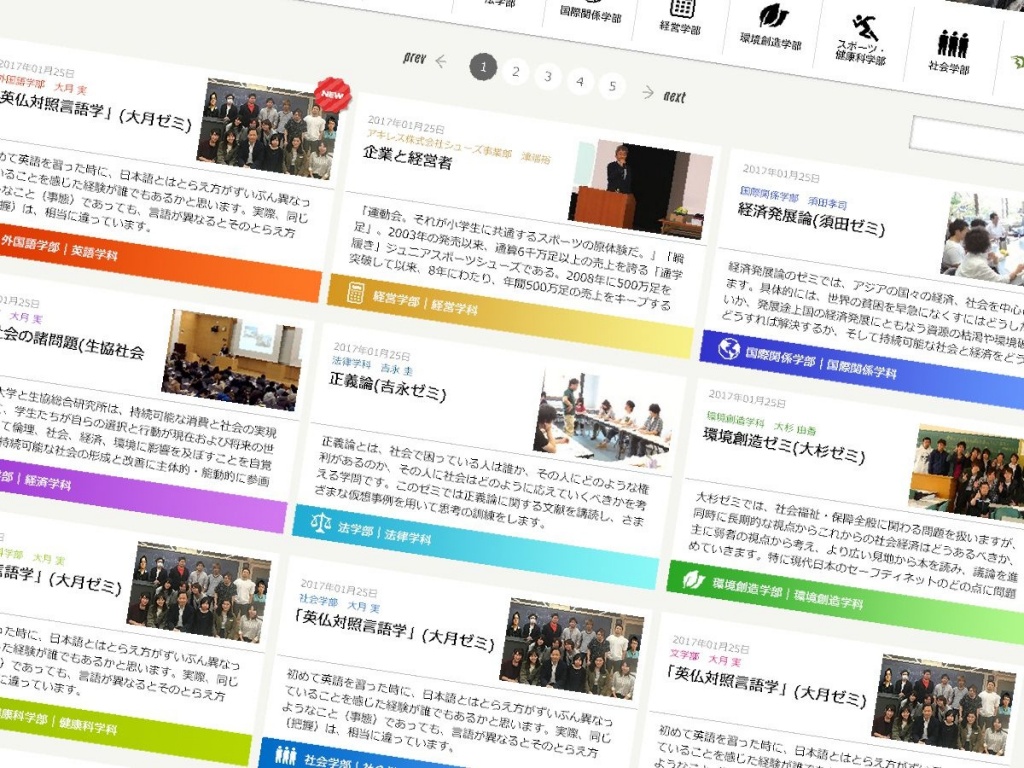The height and width of the screenshot is (768, 1024).
Task: Click the アキレス株式会社シューズ事業部 label
Action: click(439, 143)
